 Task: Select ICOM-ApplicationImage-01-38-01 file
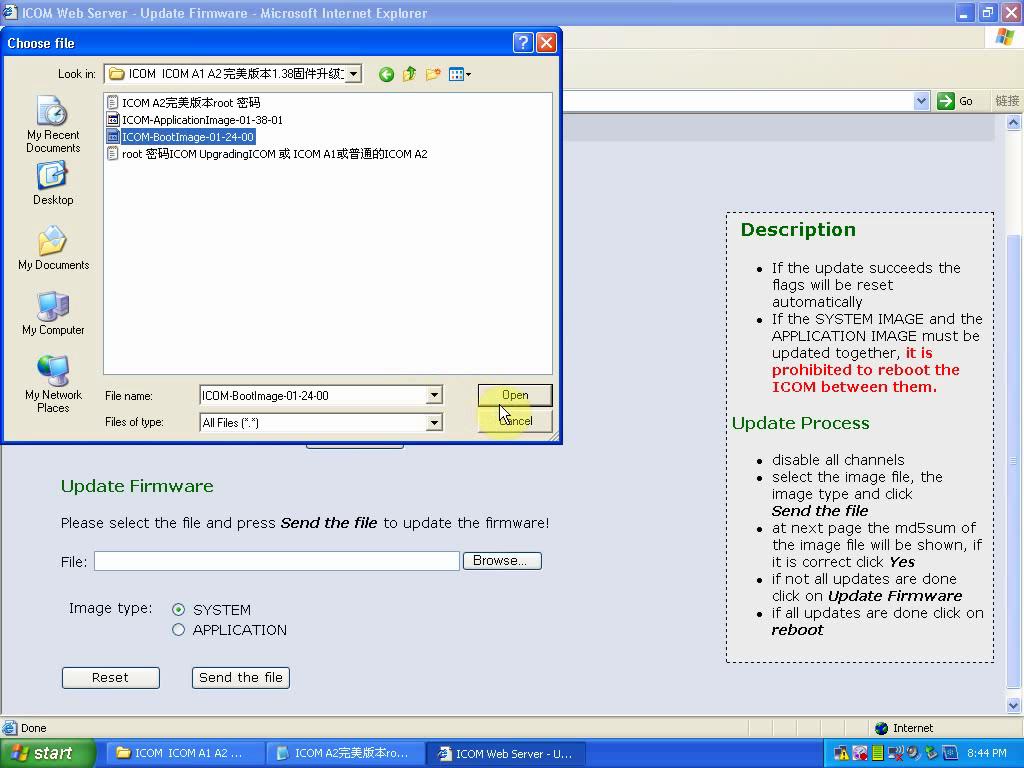point(202,120)
